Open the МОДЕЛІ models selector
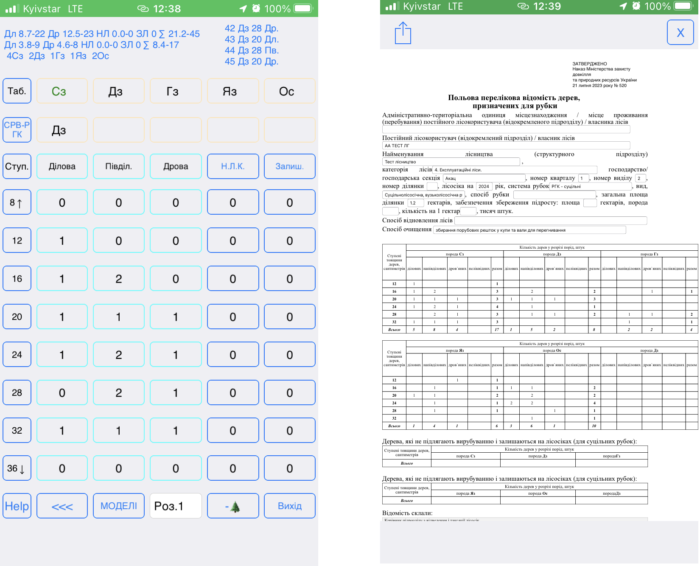Screen dimensions: 700x566 tap(120, 506)
